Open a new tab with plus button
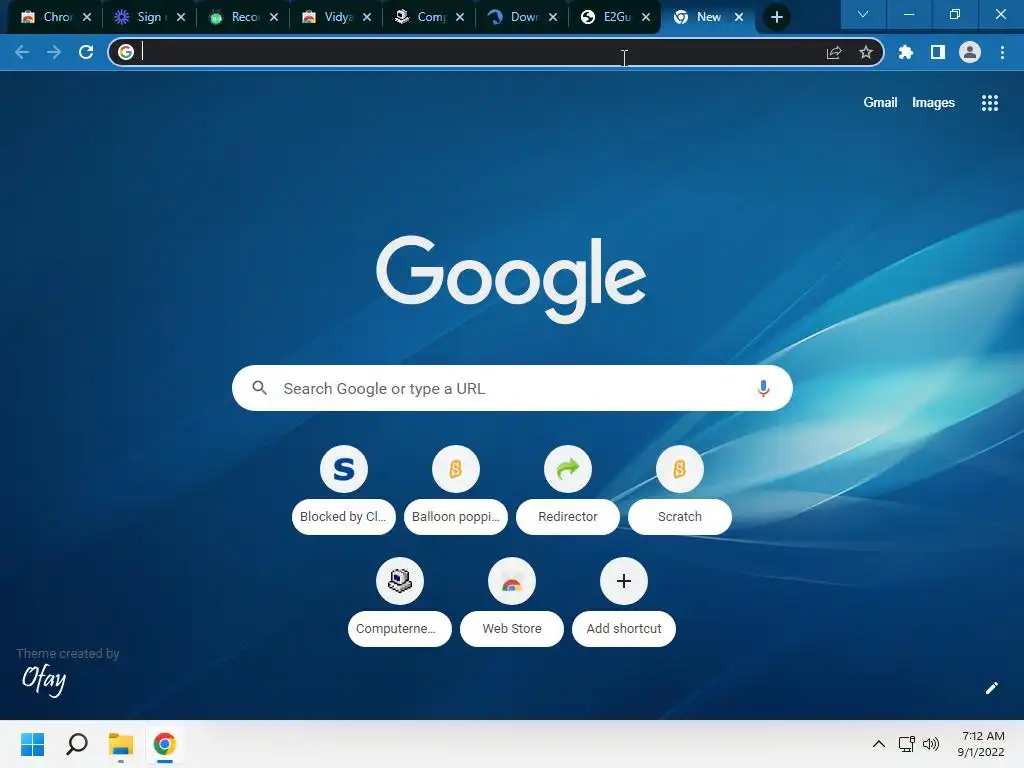1024x768 pixels. click(x=776, y=18)
